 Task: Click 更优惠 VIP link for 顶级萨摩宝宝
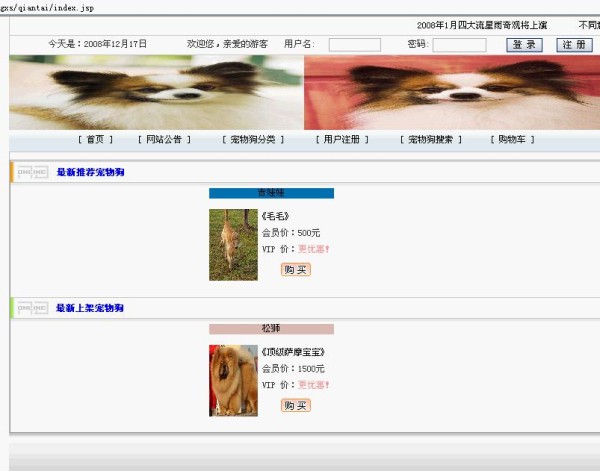coord(313,385)
